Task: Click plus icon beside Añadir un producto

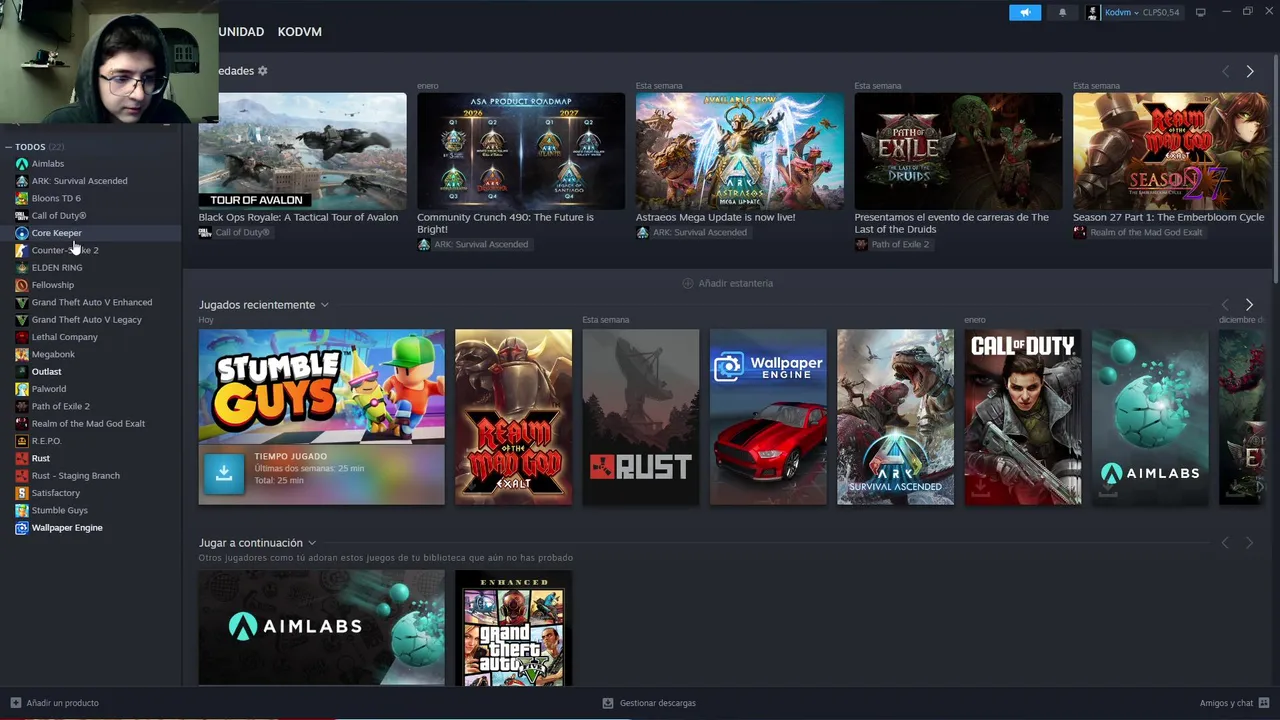Action: pos(15,703)
